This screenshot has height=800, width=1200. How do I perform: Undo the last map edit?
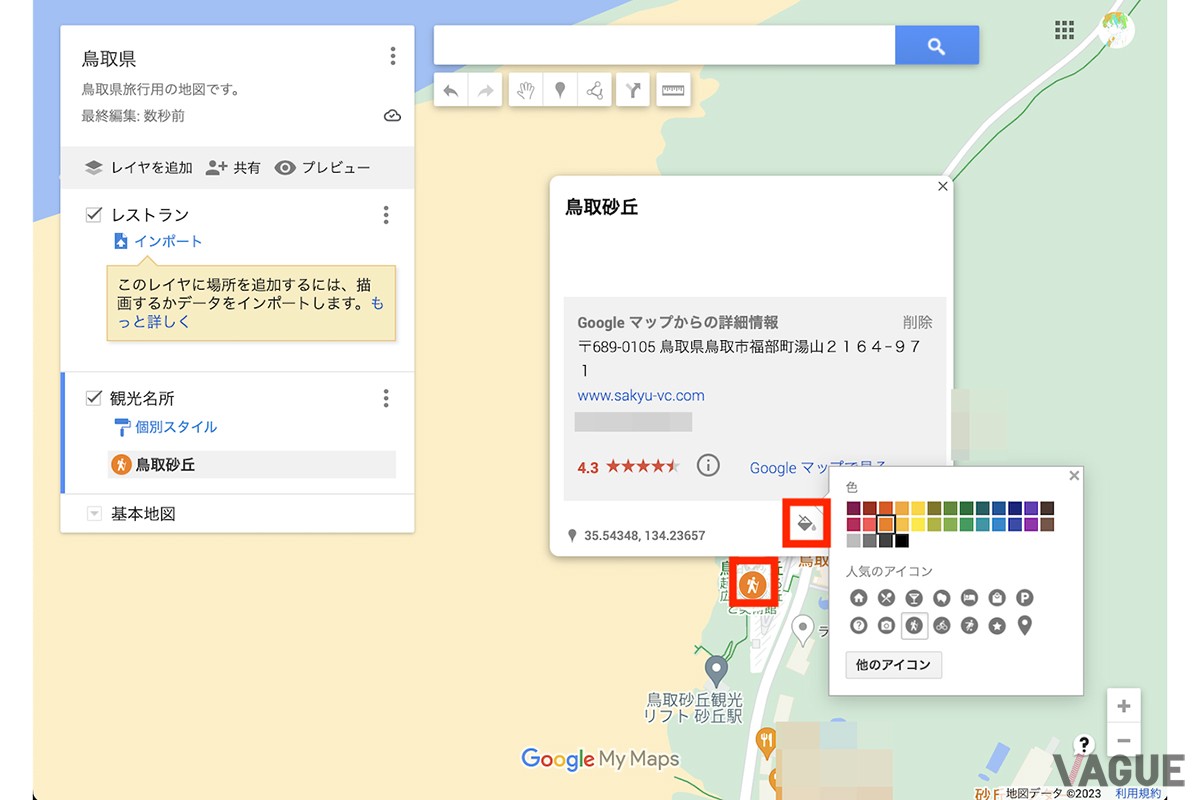pos(451,91)
